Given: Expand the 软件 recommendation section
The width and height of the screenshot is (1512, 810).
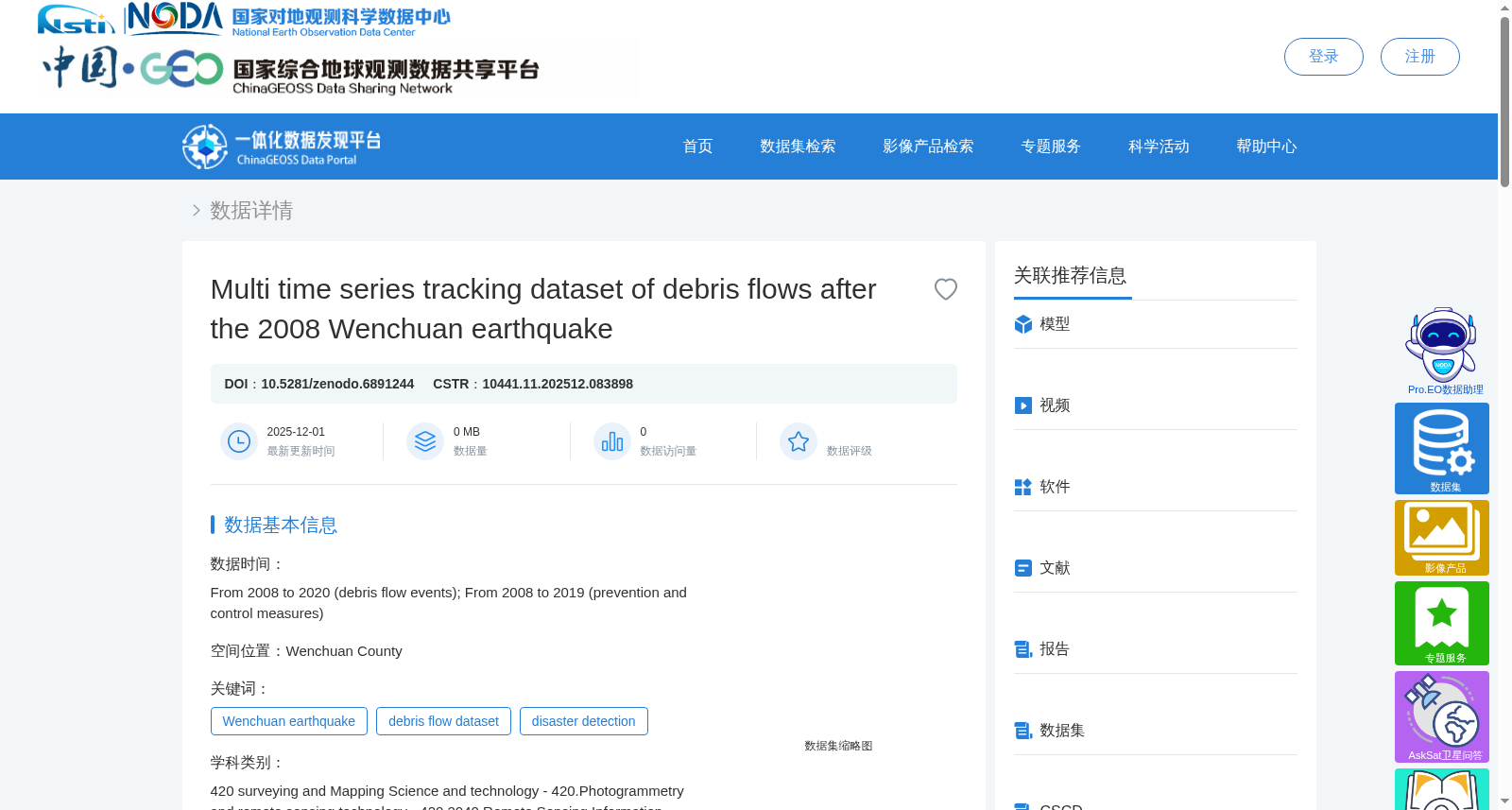Looking at the screenshot, I should [x=1155, y=487].
